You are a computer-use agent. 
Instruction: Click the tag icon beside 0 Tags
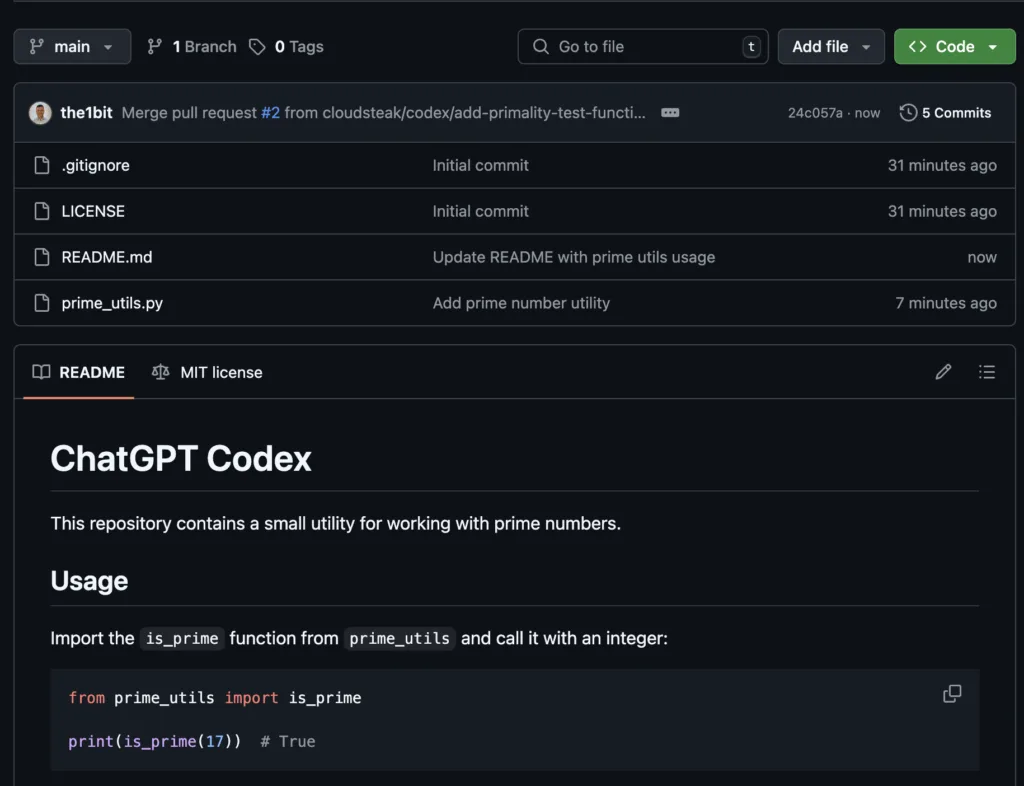coord(257,46)
